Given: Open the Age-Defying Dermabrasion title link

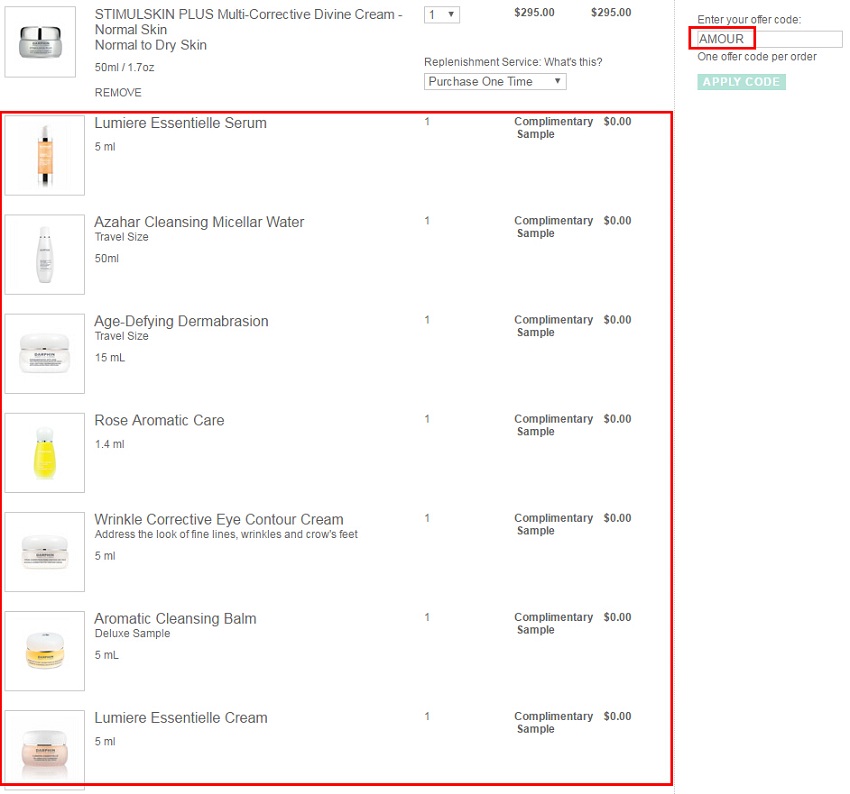Looking at the screenshot, I should tap(182, 321).
